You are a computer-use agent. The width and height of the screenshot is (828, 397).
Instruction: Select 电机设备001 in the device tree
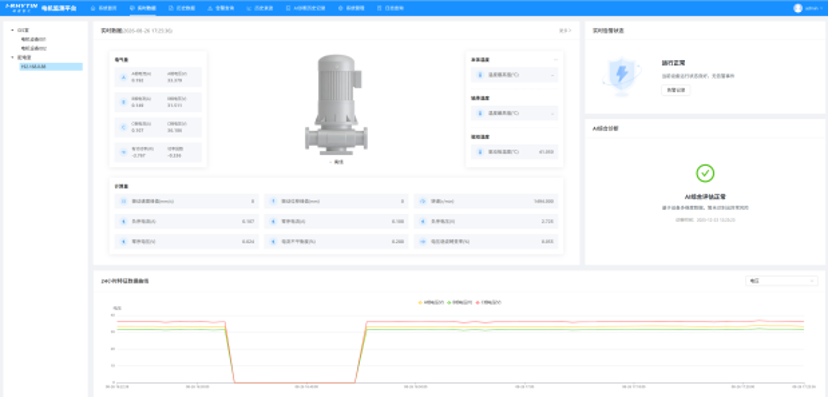coord(34,39)
